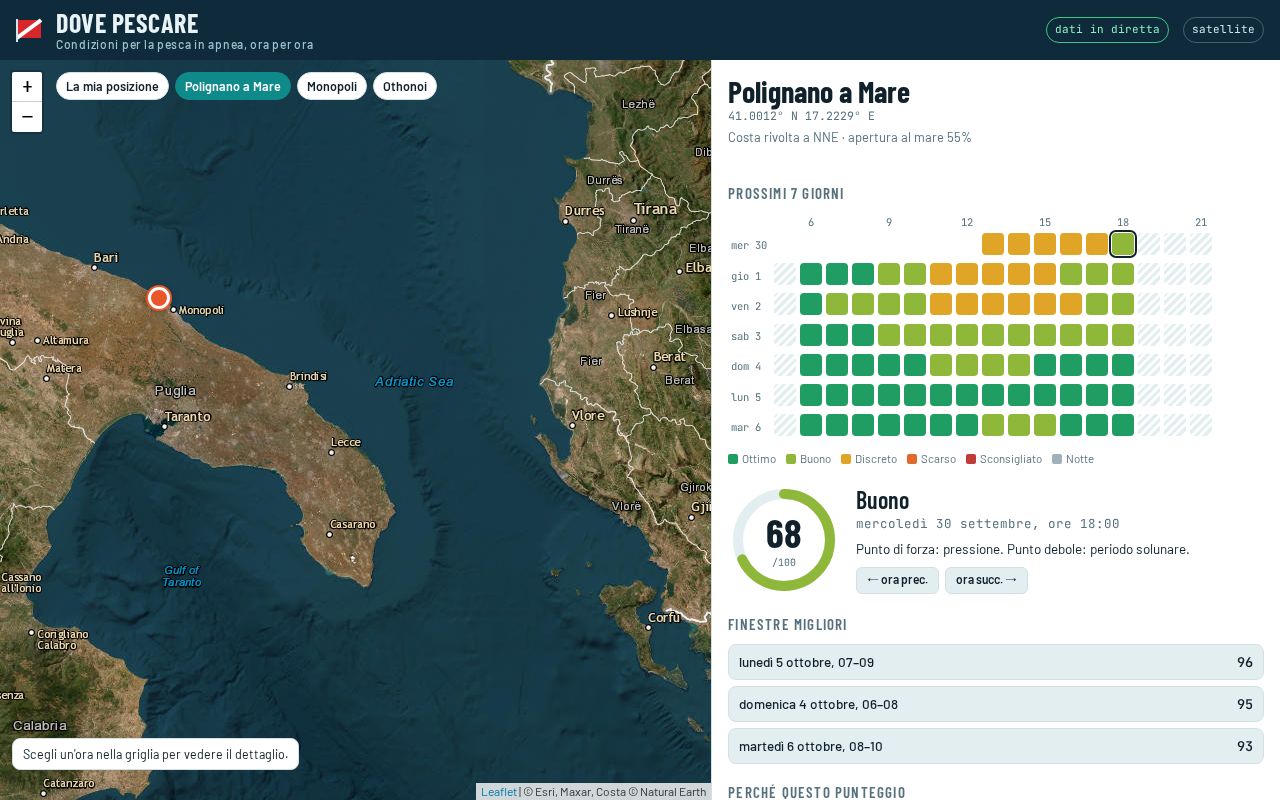Select selected 18:00 cell on mer 30
This screenshot has width=1280, height=800.
click(1123, 244)
